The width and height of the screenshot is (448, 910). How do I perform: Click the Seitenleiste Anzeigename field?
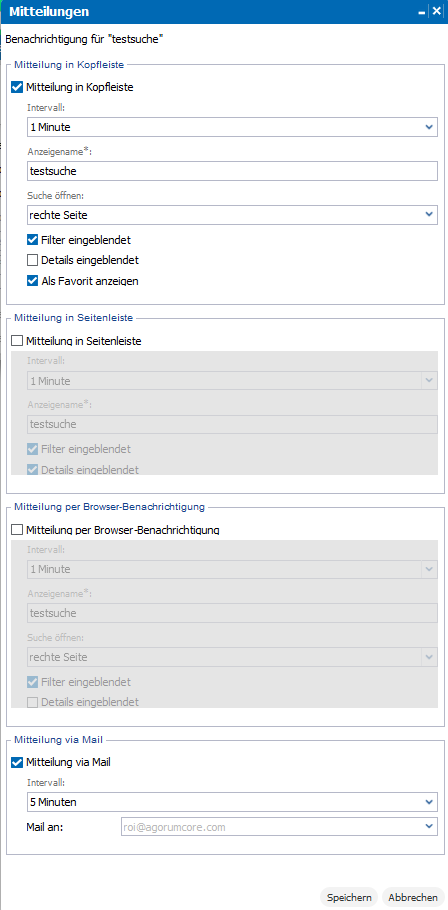pos(232,424)
